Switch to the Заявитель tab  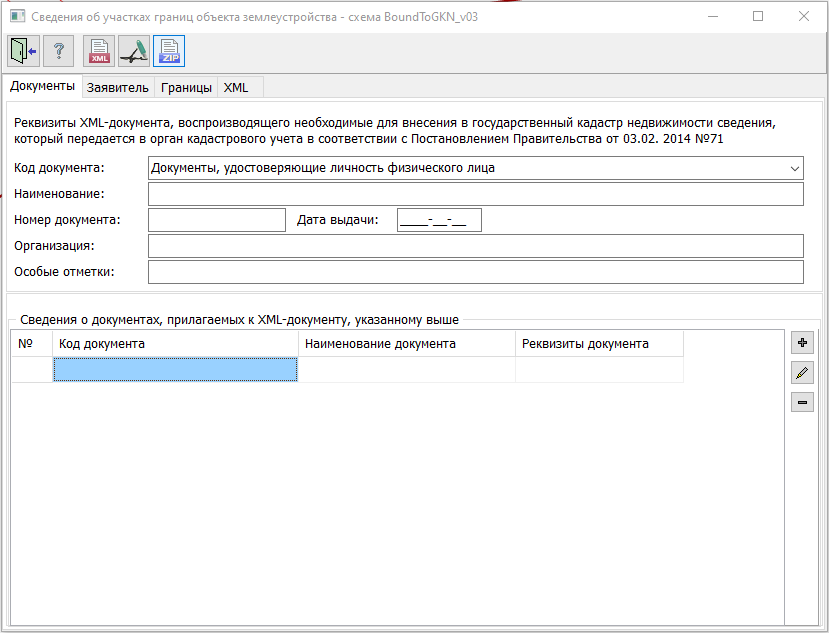pyautogui.click(x=118, y=88)
